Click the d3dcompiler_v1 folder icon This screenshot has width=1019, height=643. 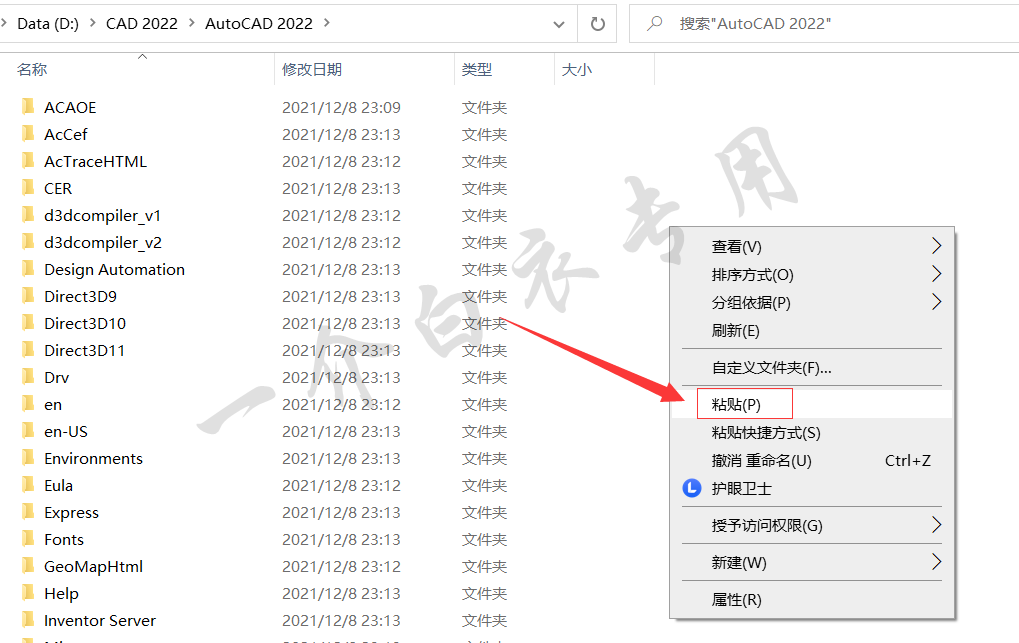point(28,215)
